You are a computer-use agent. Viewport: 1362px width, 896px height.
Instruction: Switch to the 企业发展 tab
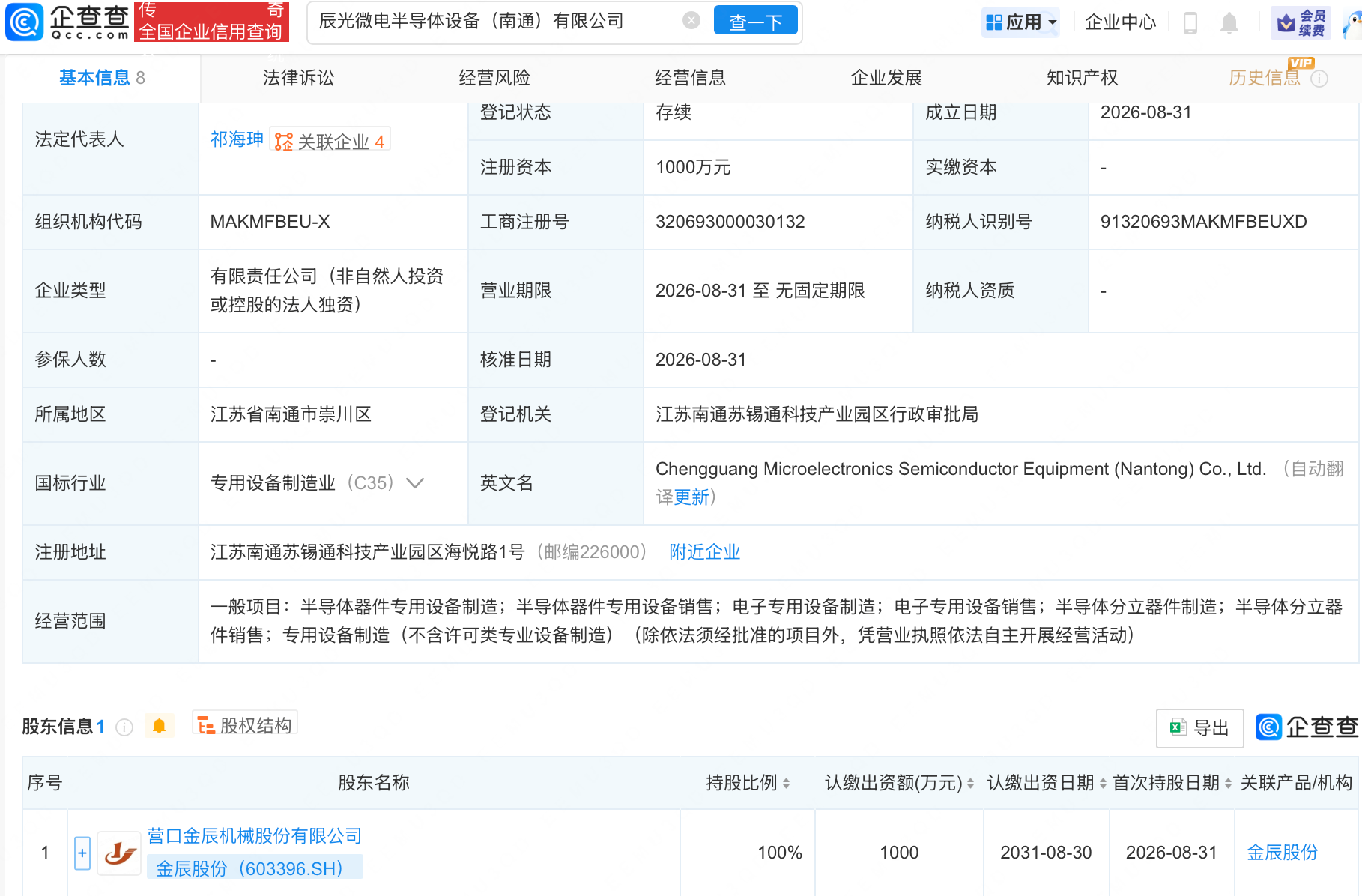point(886,78)
